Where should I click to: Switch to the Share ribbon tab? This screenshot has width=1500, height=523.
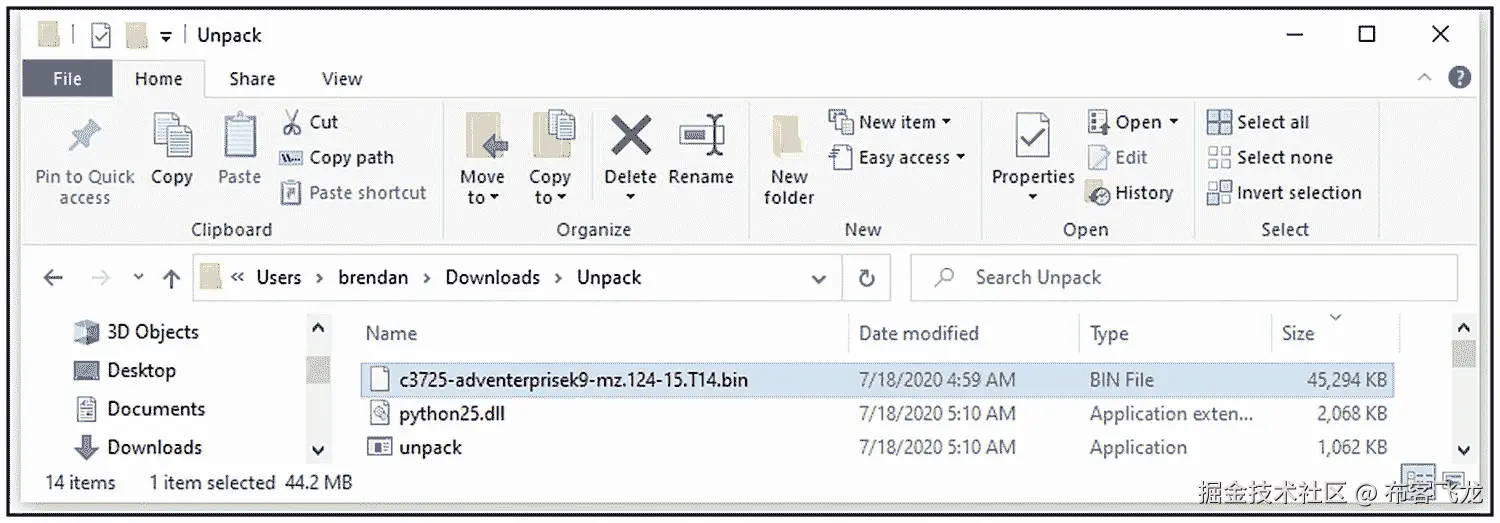(x=252, y=79)
